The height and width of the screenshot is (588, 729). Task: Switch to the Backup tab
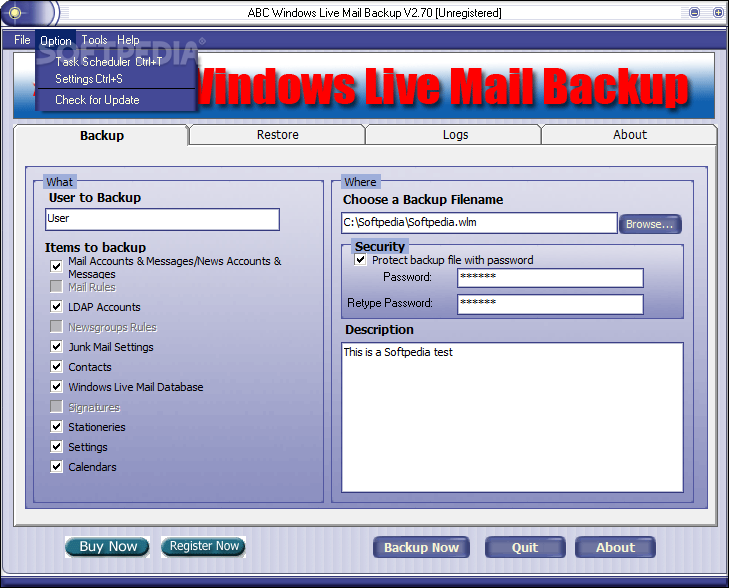click(102, 135)
